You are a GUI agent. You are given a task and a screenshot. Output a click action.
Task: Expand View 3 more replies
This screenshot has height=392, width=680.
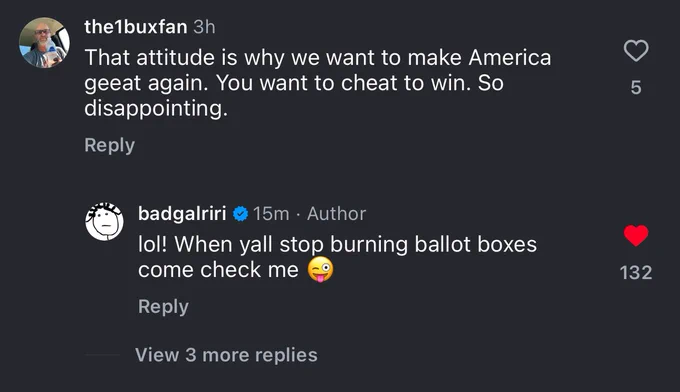[x=226, y=355]
